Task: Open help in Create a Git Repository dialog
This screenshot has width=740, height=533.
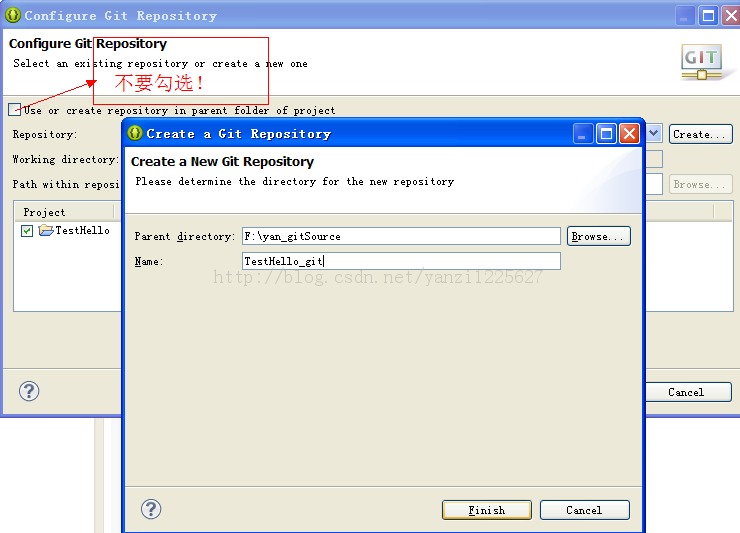Action: (x=151, y=509)
